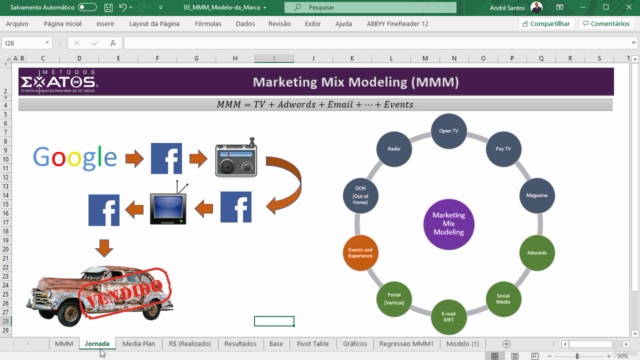Open the Media Plan sheet tab

[139, 344]
